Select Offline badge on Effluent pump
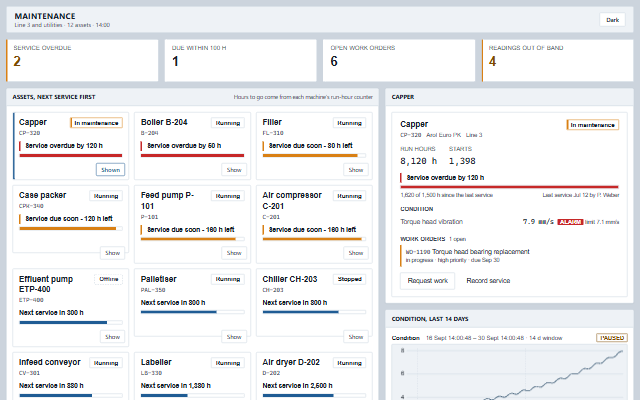This screenshot has width=640, height=400. pos(109,279)
